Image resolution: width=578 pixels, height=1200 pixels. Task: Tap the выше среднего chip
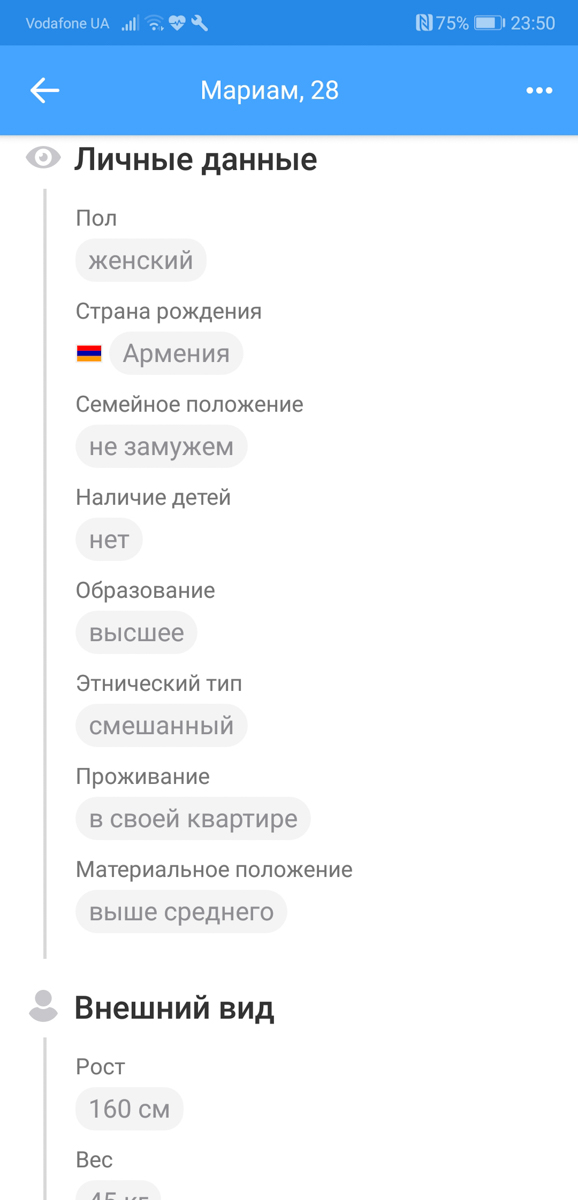coord(181,912)
